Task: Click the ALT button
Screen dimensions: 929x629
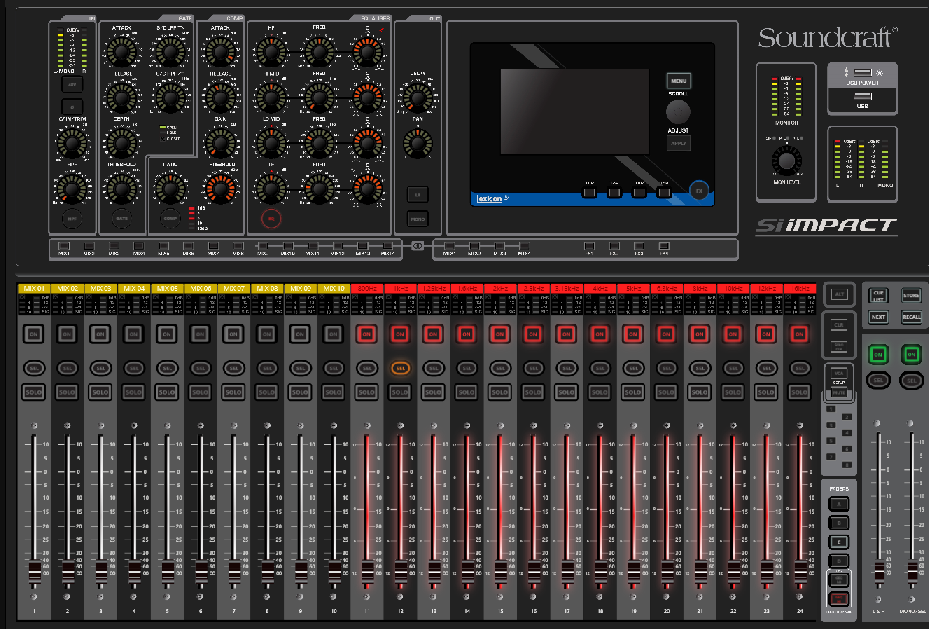Action: point(839,294)
